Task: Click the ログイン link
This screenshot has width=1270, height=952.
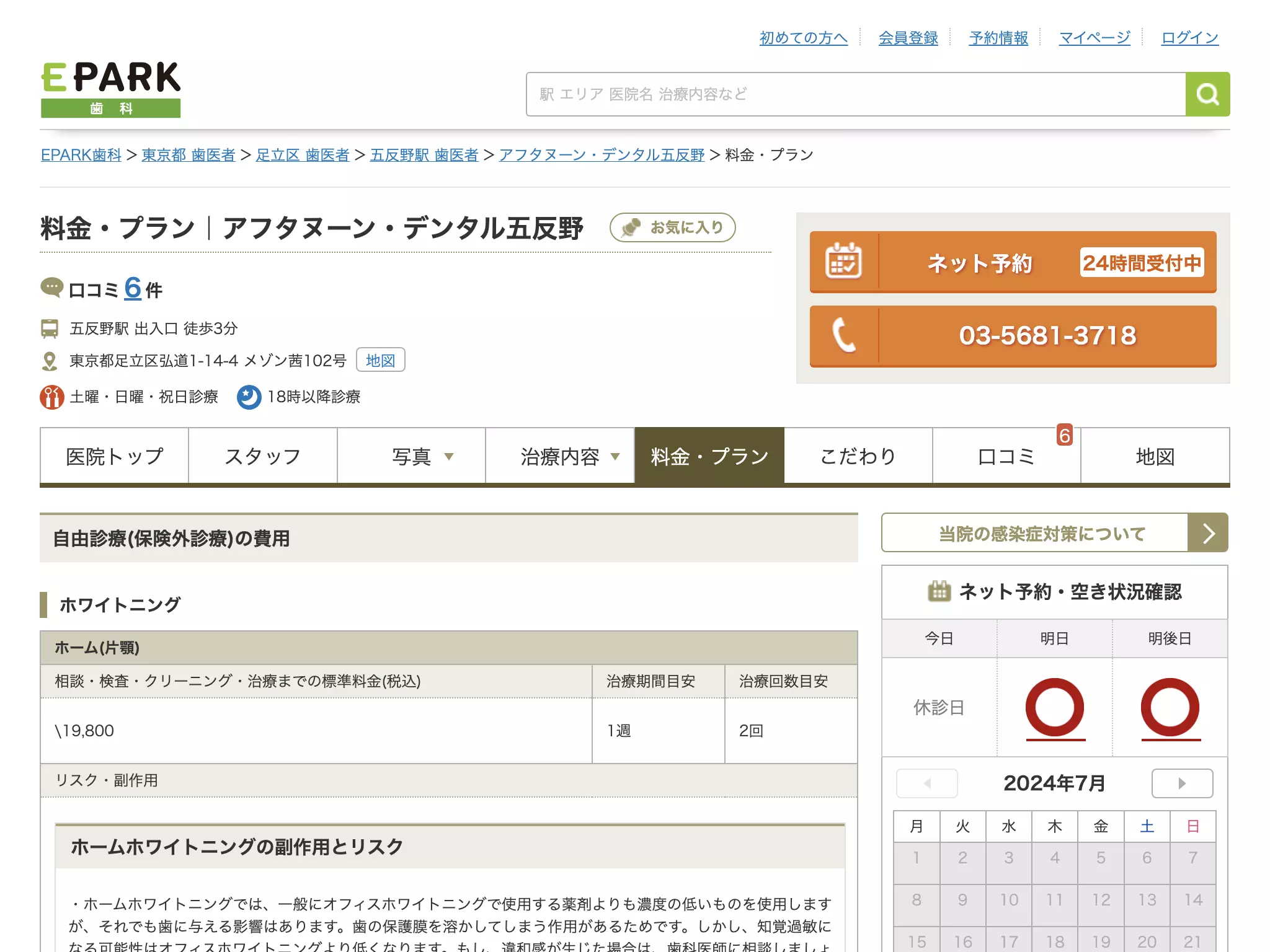Action: [1189, 38]
